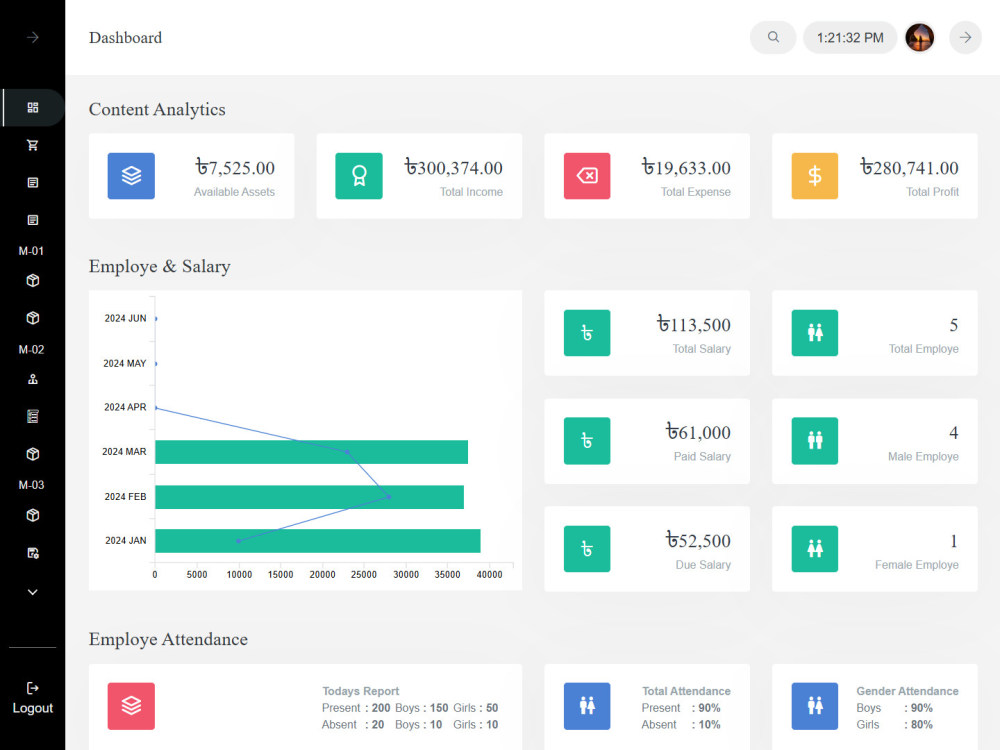
Task: Click the Logout button
Action: pos(33,698)
